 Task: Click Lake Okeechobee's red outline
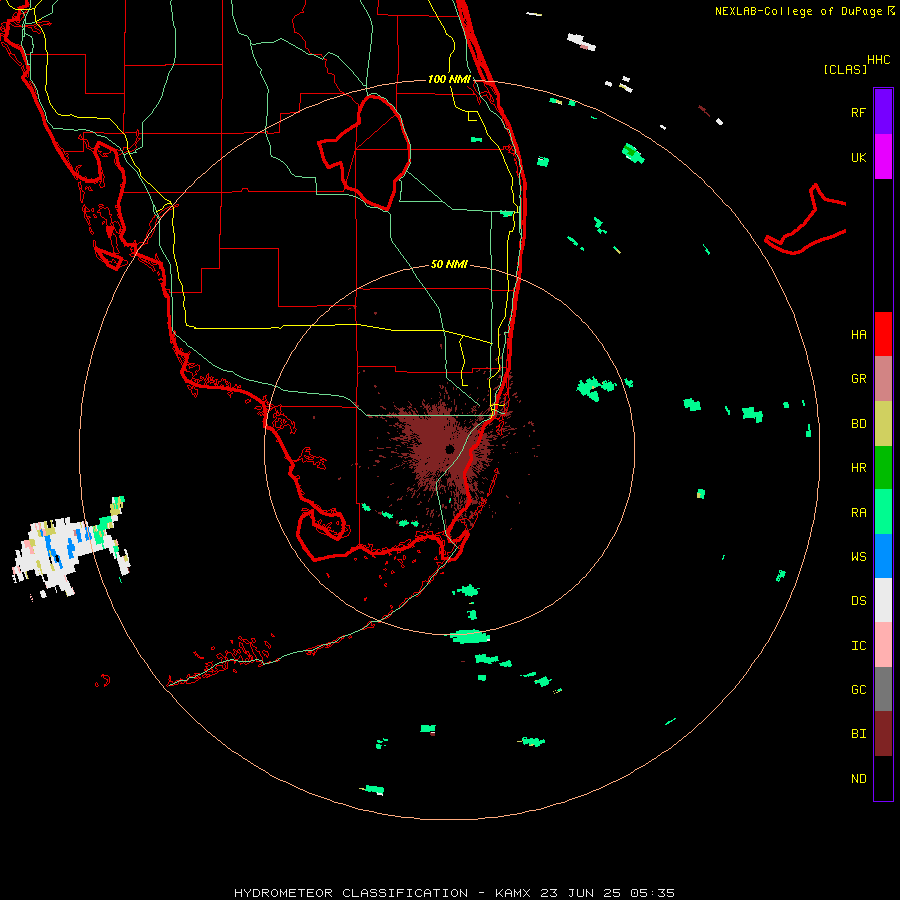click(364, 152)
